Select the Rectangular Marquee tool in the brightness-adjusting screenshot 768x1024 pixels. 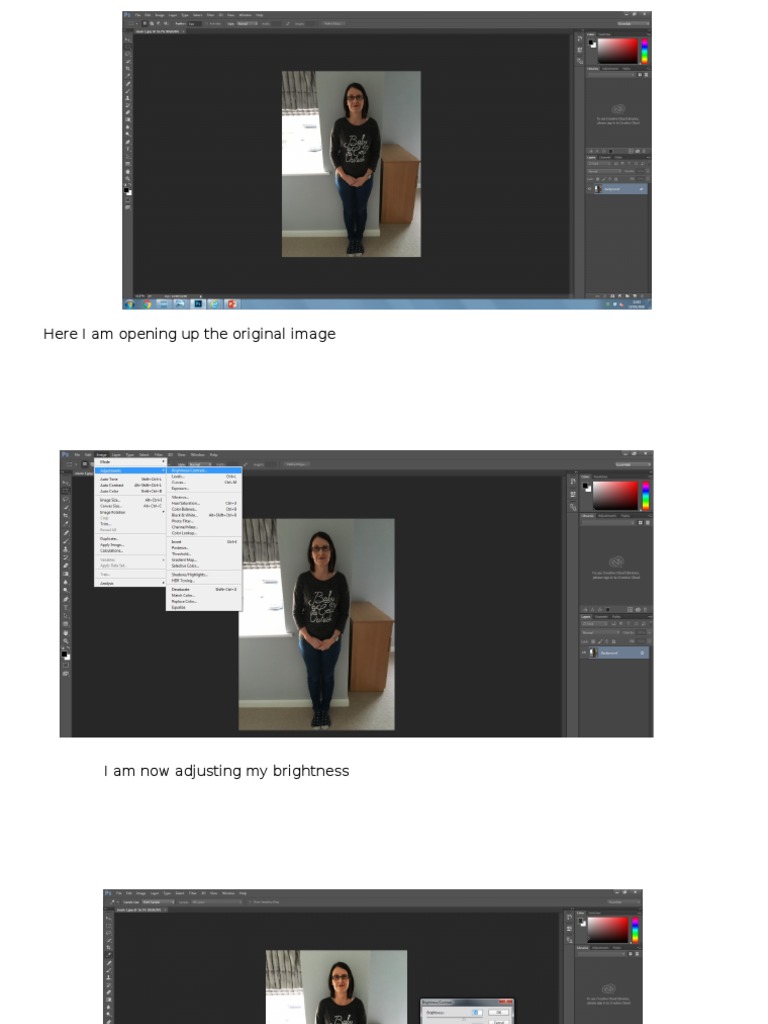coord(65,490)
